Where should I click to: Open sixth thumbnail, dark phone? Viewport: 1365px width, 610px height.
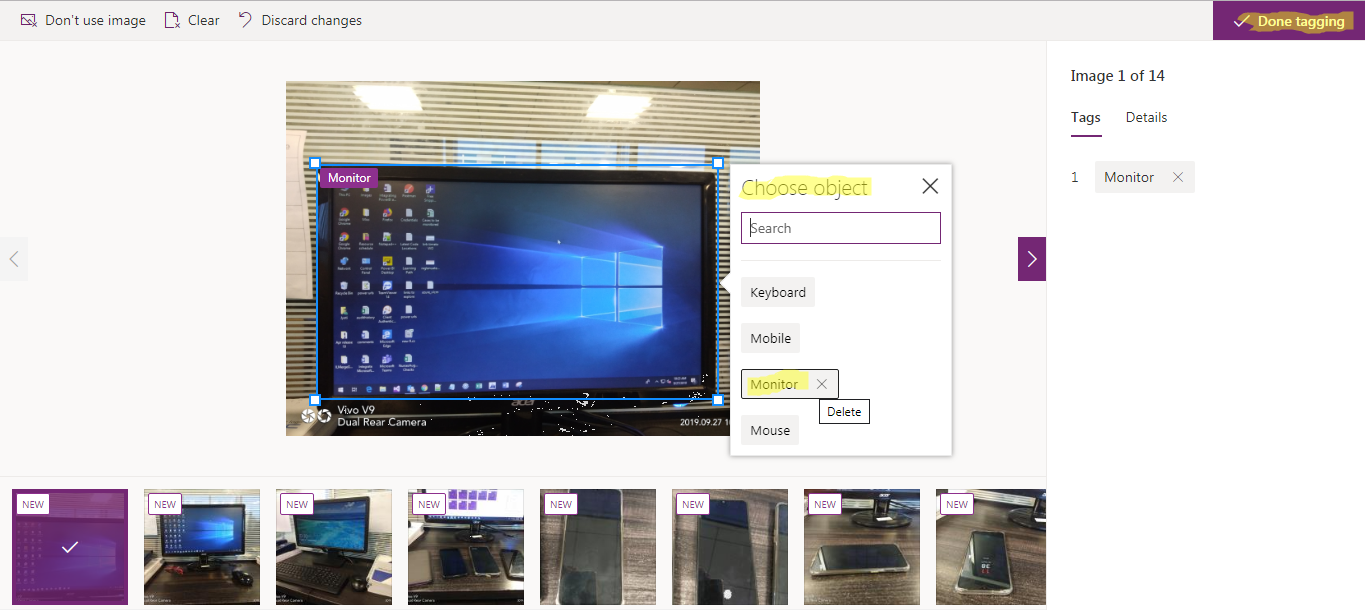(730, 547)
